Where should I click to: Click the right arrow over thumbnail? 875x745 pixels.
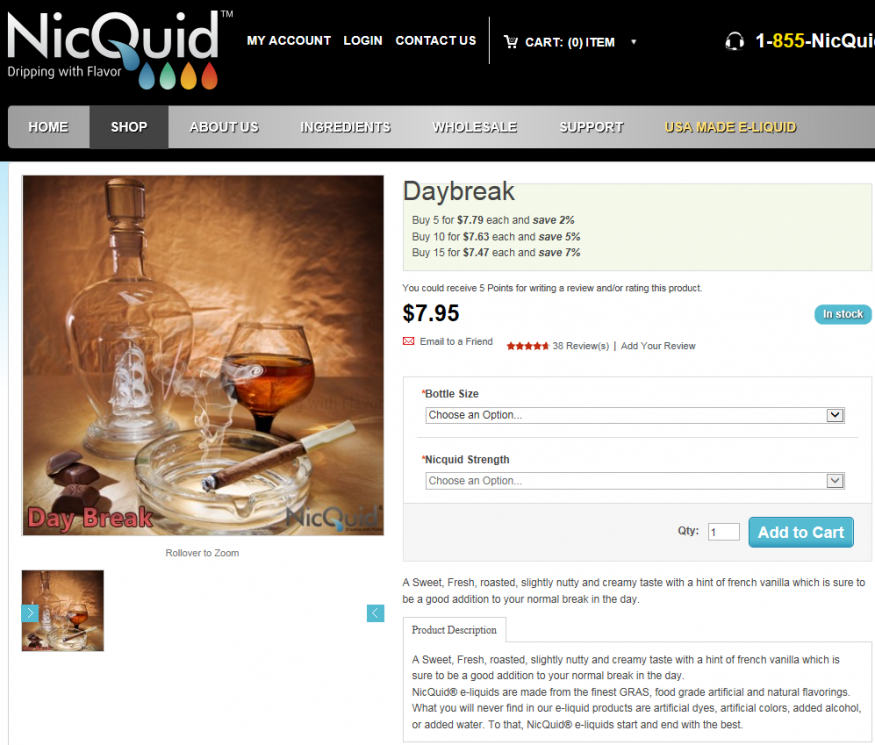tap(30, 613)
